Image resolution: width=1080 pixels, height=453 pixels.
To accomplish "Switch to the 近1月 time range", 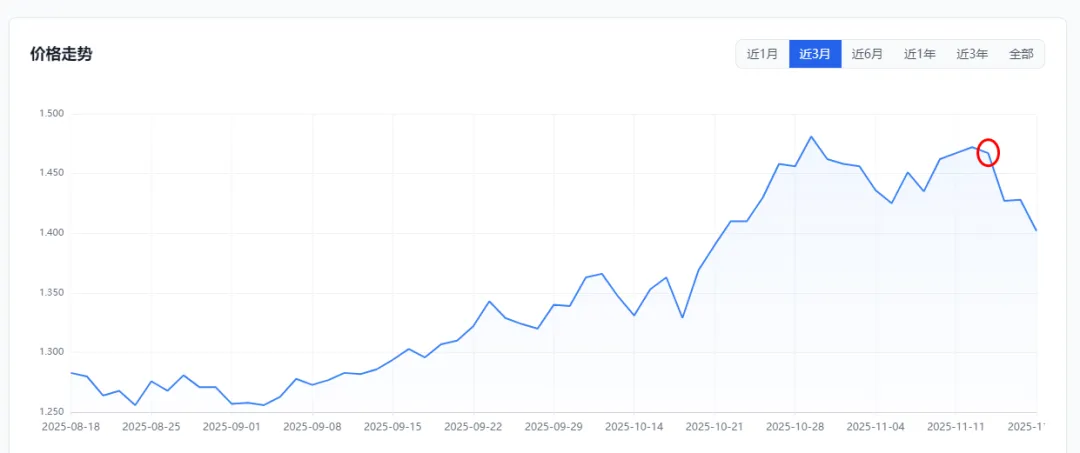I will tap(762, 54).
